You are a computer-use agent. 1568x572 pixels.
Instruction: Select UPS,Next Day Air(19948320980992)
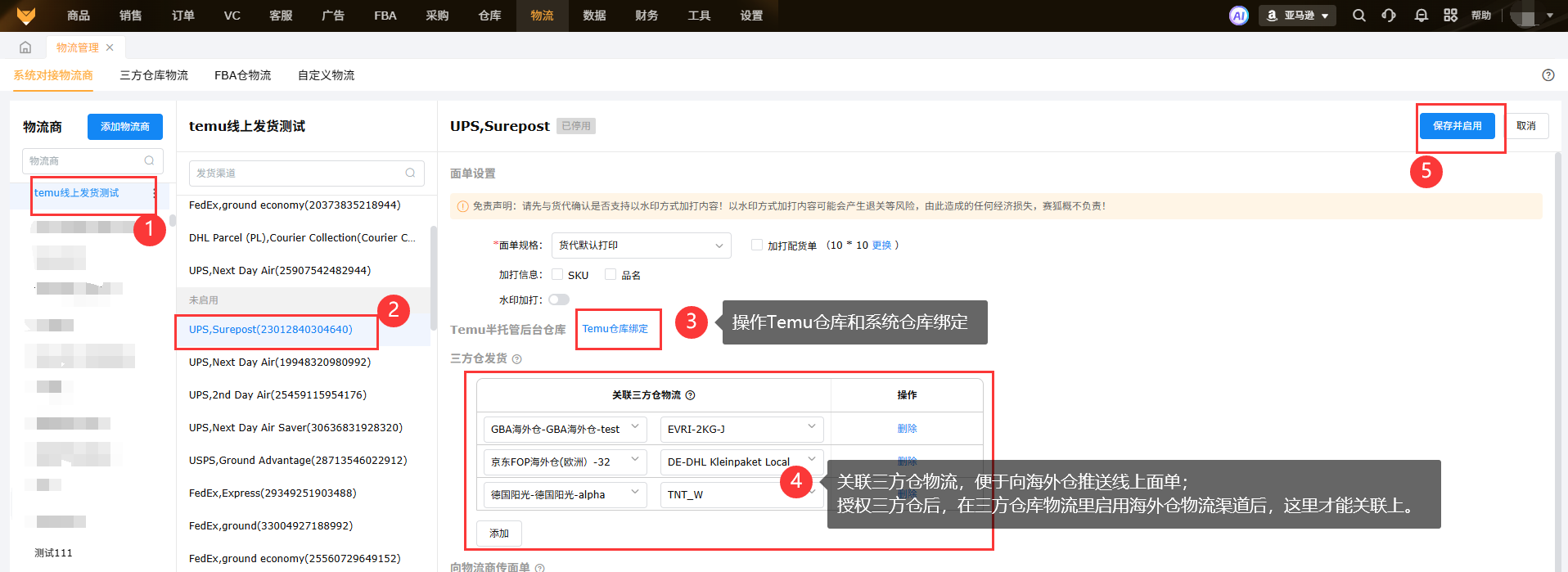coord(280,363)
